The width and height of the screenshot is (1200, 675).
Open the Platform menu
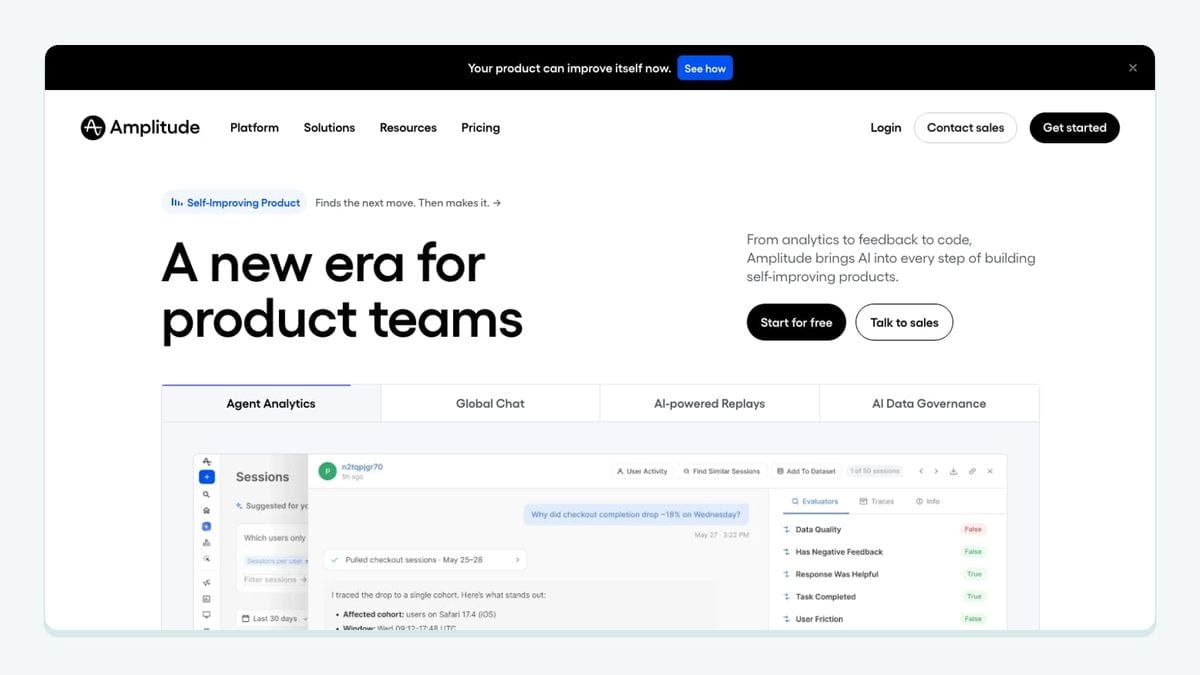tap(254, 128)
